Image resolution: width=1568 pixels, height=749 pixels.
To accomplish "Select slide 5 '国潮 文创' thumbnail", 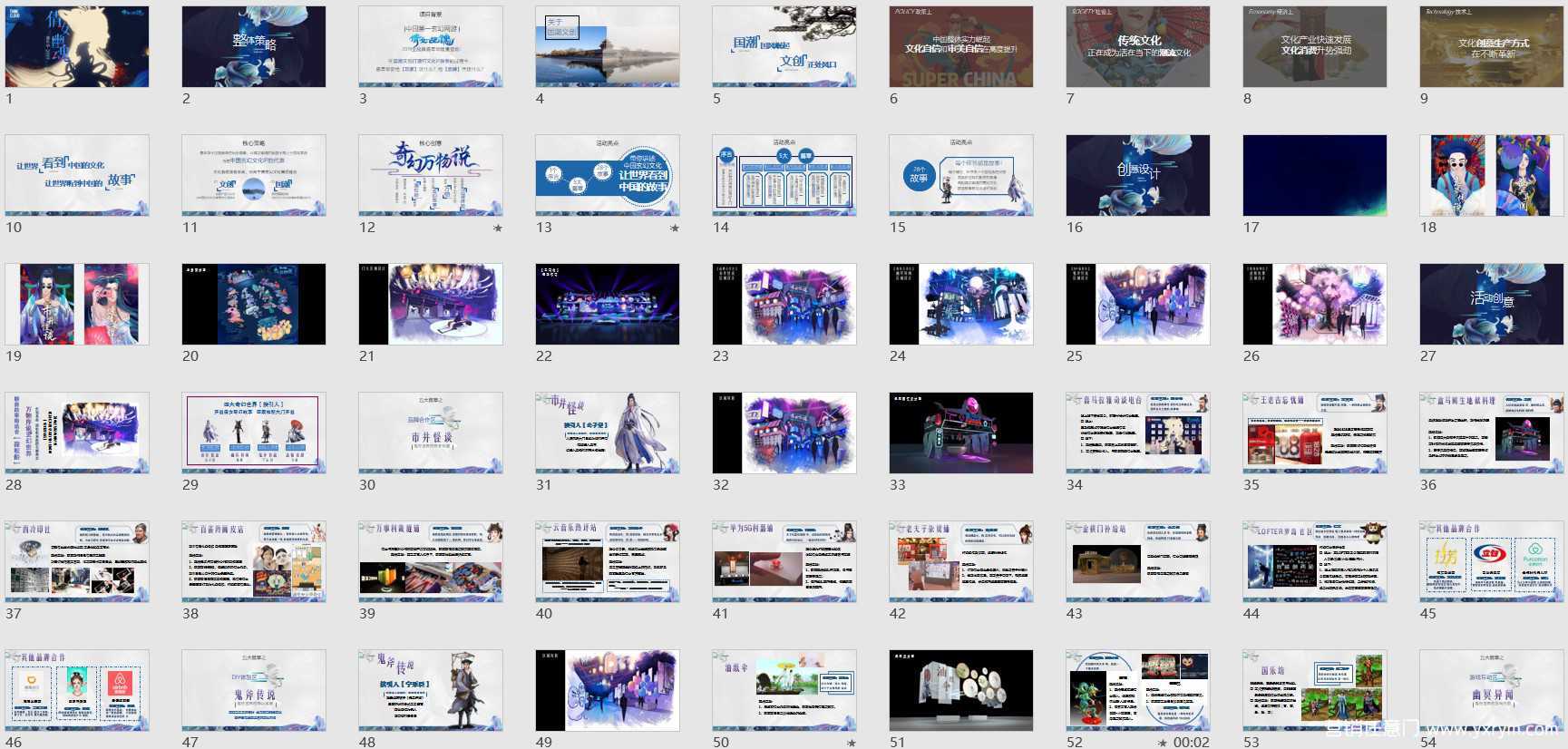I will (784, 46).
